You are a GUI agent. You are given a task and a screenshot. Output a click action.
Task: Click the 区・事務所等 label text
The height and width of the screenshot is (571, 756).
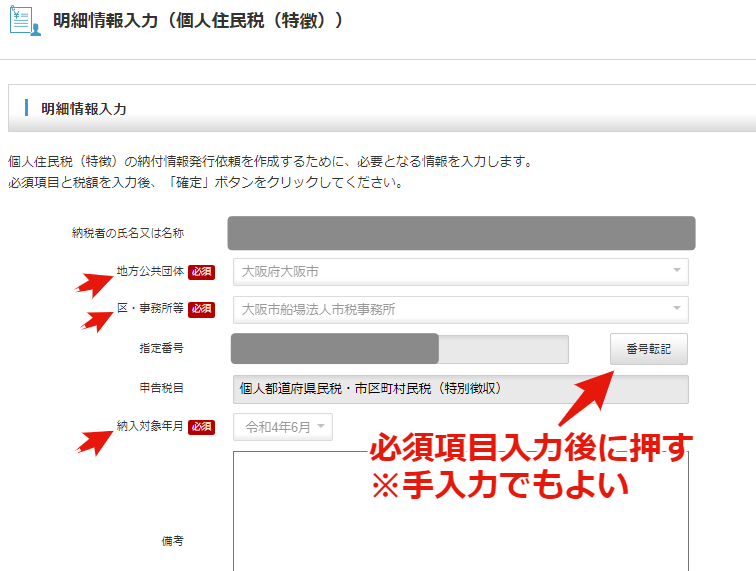tap(150, 308)
